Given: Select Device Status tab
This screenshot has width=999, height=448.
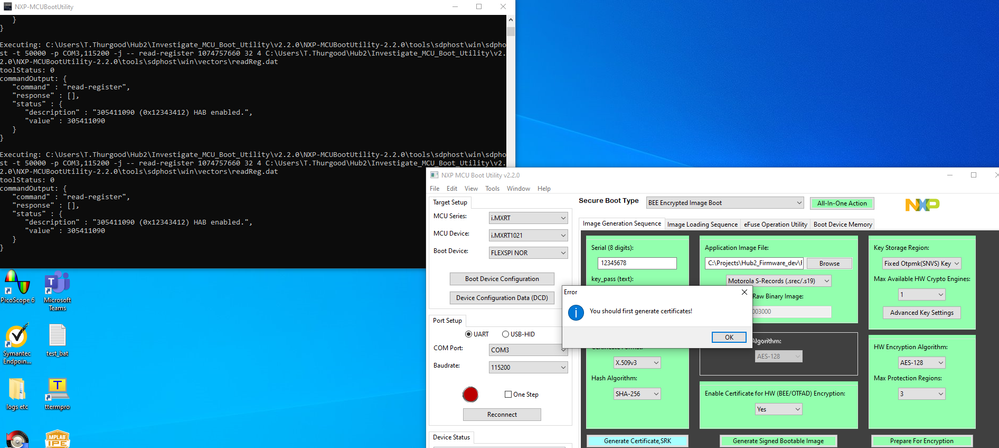Looking at the screenshot, I should point(452,437).
